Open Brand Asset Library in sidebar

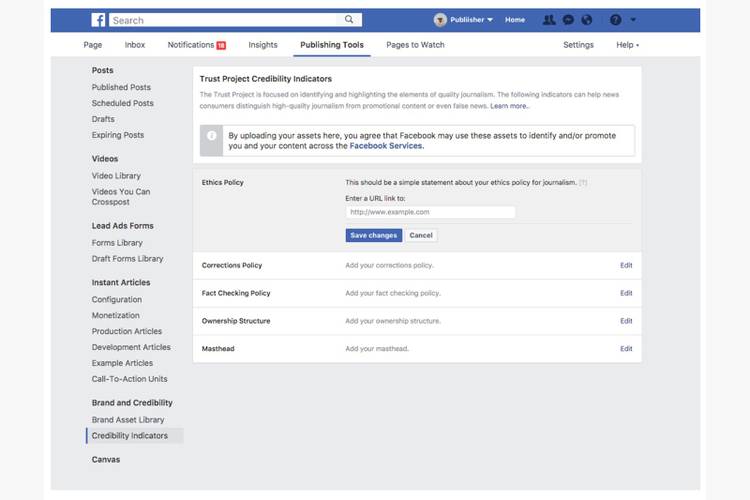[x=128, y=420]
